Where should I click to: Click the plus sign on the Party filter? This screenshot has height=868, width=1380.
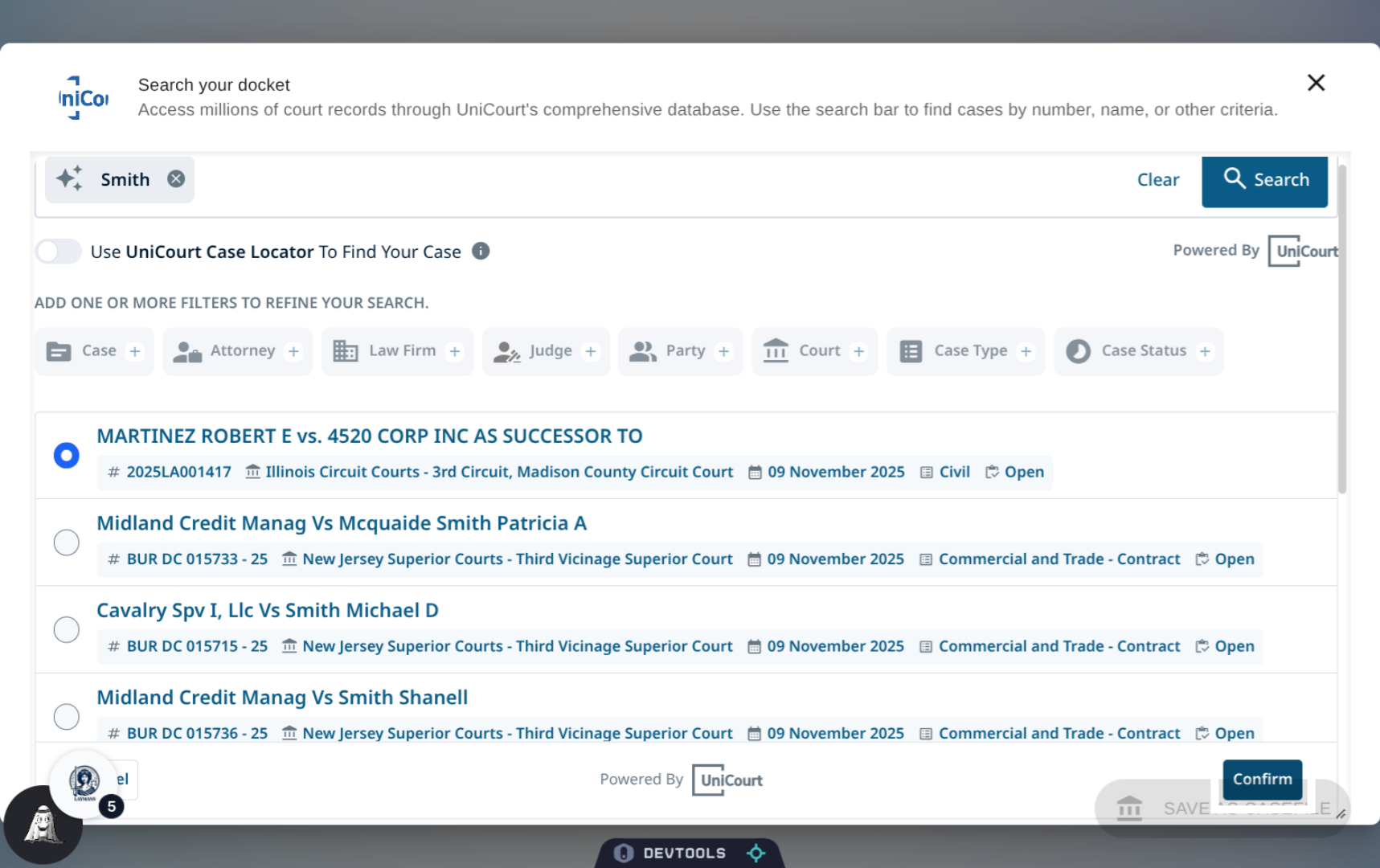[724, 351]
